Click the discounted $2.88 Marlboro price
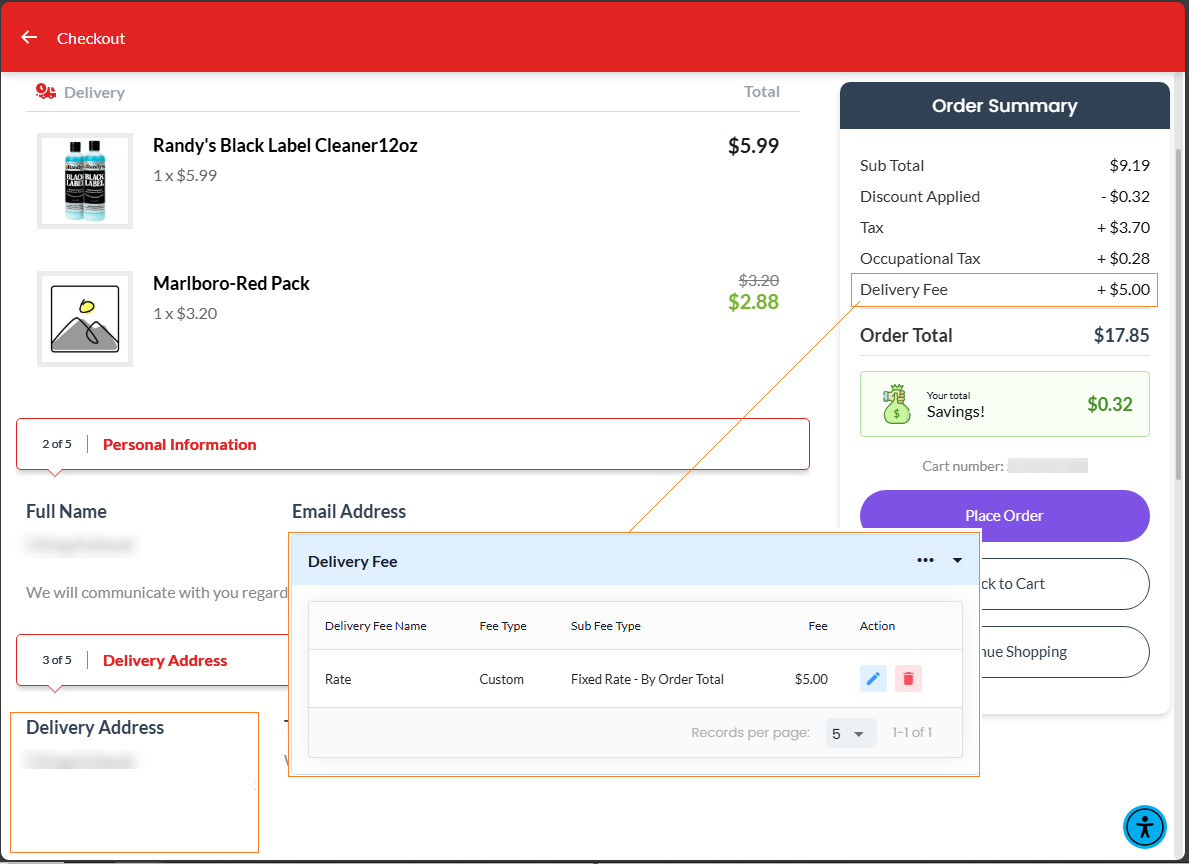The width and height of the screenshot is (1189, 864). 753,302
